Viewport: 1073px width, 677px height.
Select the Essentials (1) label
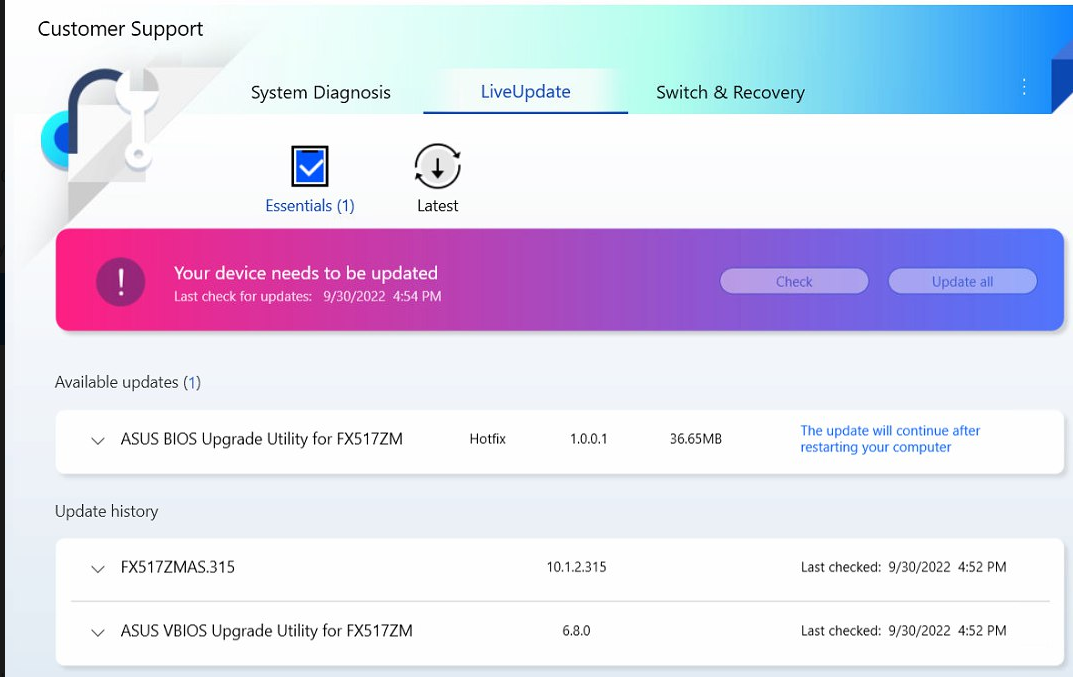click(310, 206)
